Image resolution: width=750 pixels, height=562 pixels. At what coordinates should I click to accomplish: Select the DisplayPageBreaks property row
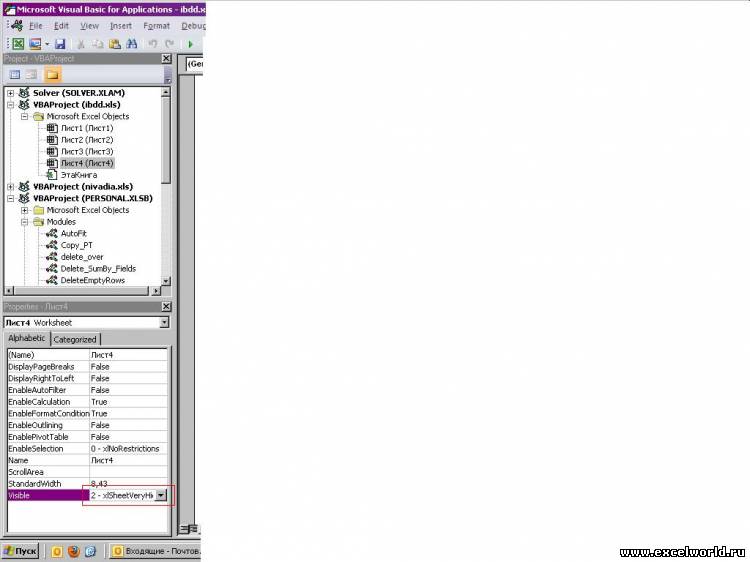pos(88,367)
